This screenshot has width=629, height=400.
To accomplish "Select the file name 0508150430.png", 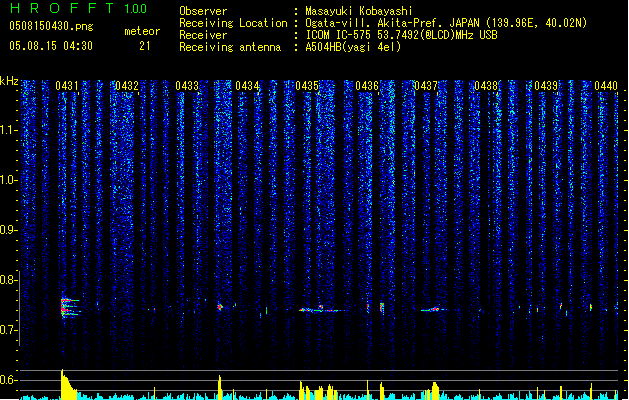I will 51,26.
